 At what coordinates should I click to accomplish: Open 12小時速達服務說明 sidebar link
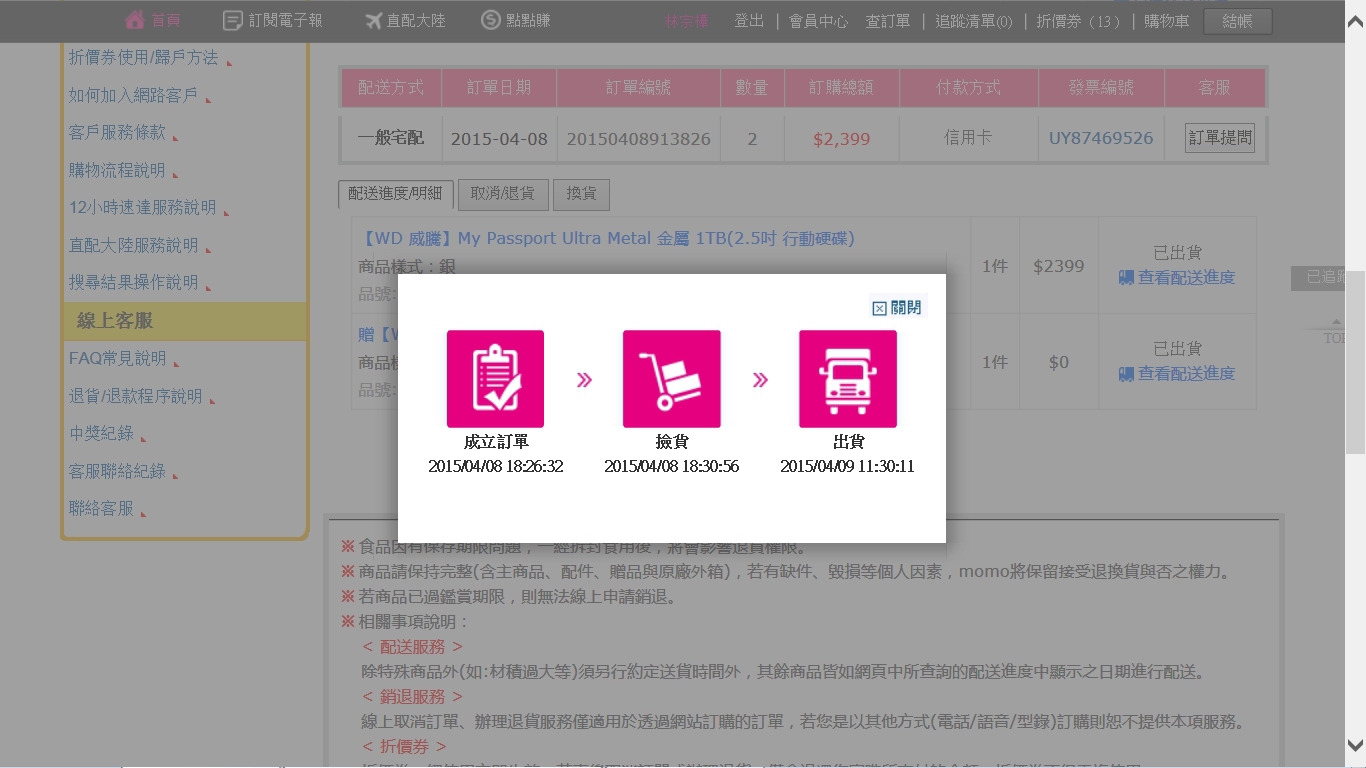[x=142, y=208]
